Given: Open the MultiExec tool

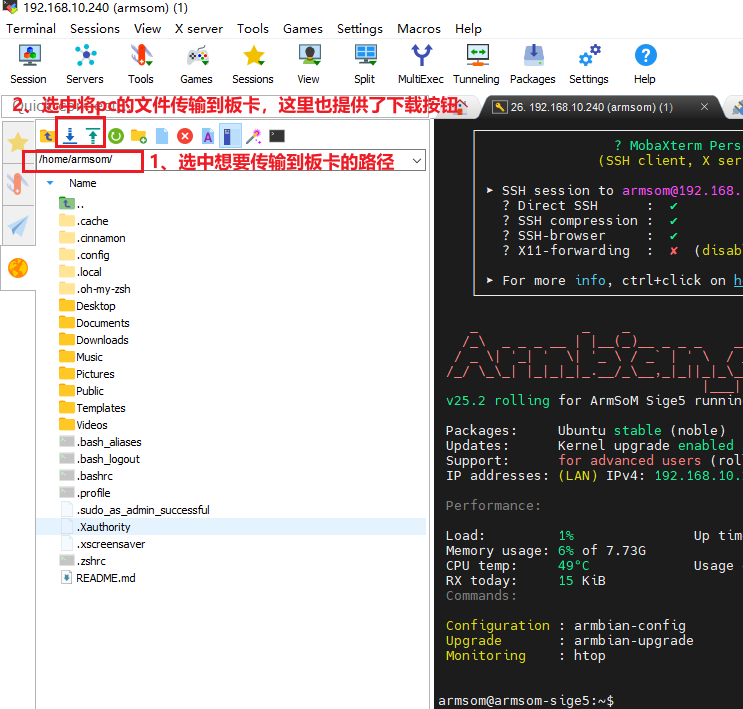Looking at the screenshot, I should 420,63.
